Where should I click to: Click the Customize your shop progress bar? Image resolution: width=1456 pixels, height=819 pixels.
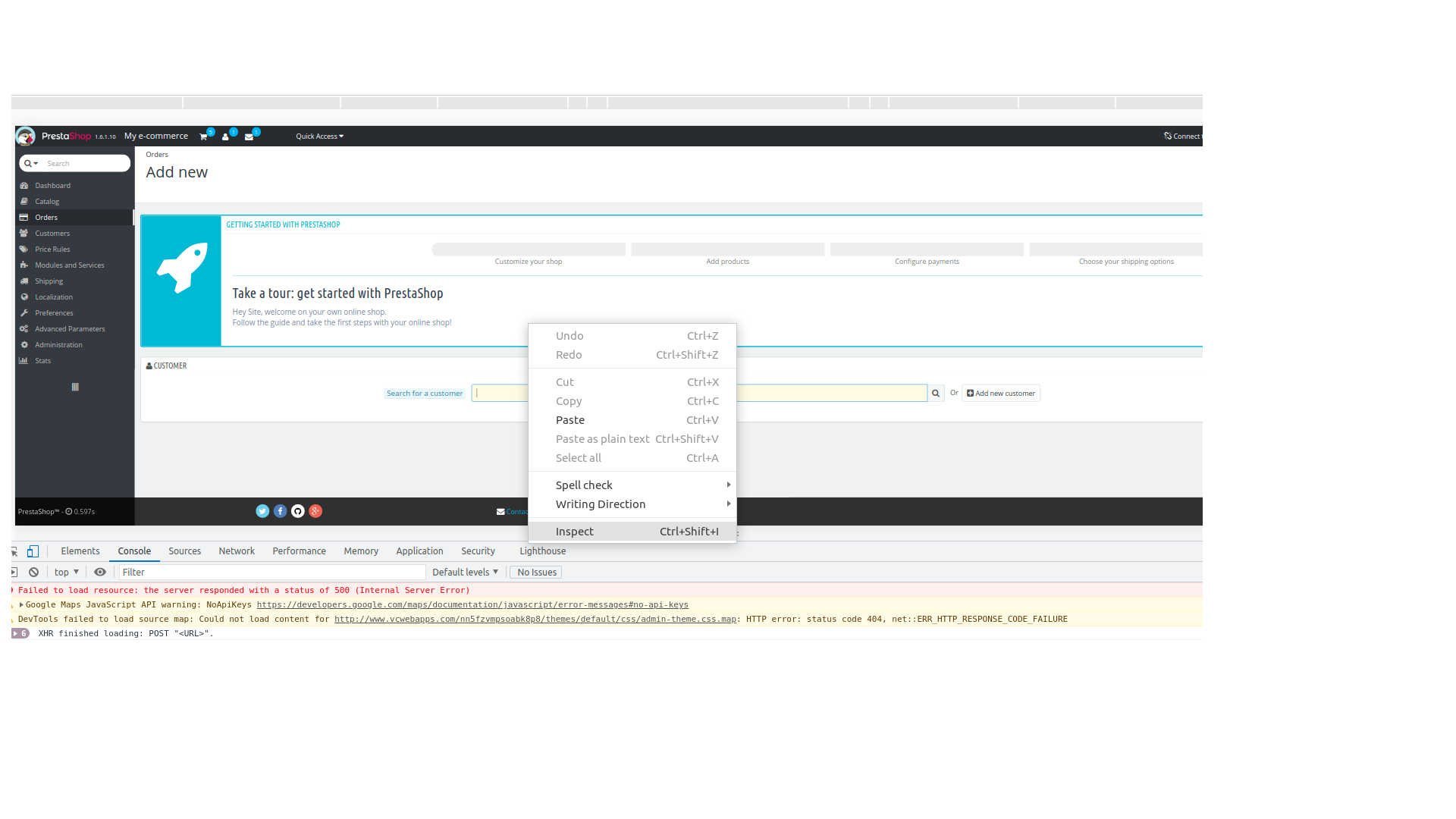[x=529, y=249]
